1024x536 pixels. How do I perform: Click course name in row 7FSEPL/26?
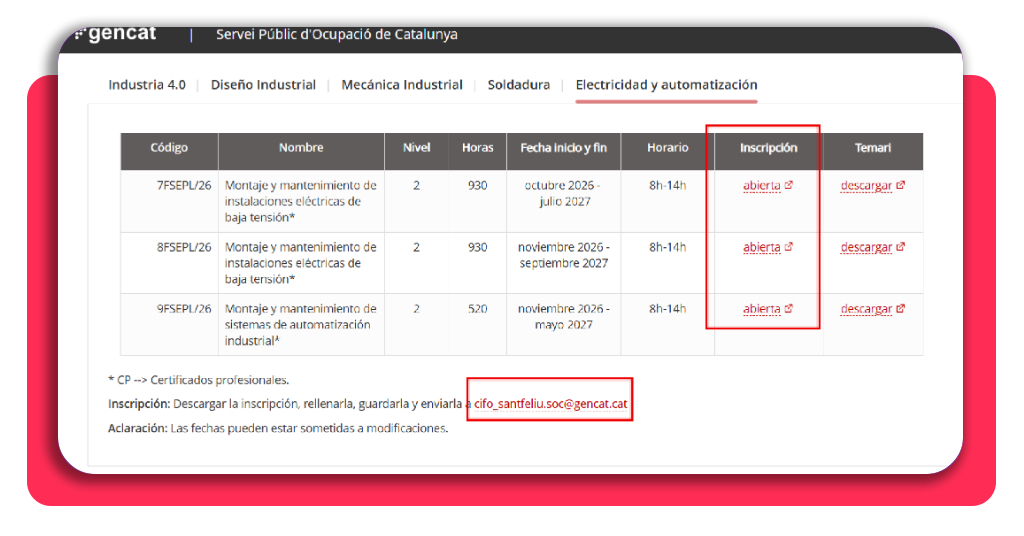[x=300, y=201]
